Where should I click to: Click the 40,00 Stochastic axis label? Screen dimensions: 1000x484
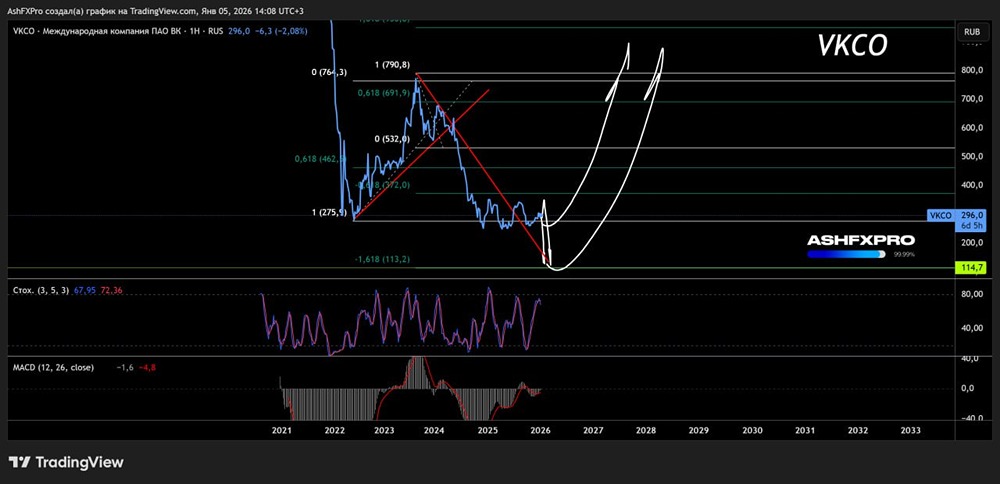pos(973,328)
